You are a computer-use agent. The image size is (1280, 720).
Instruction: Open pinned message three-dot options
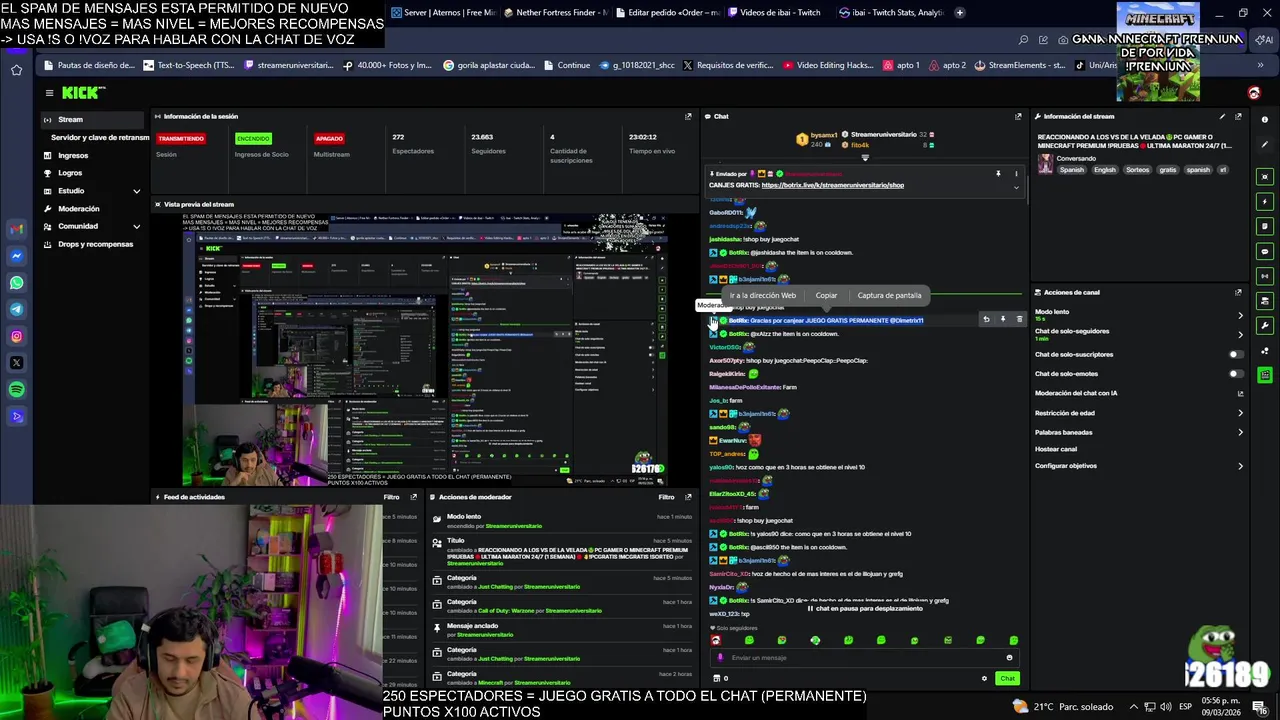click(x=1016, y=174)
